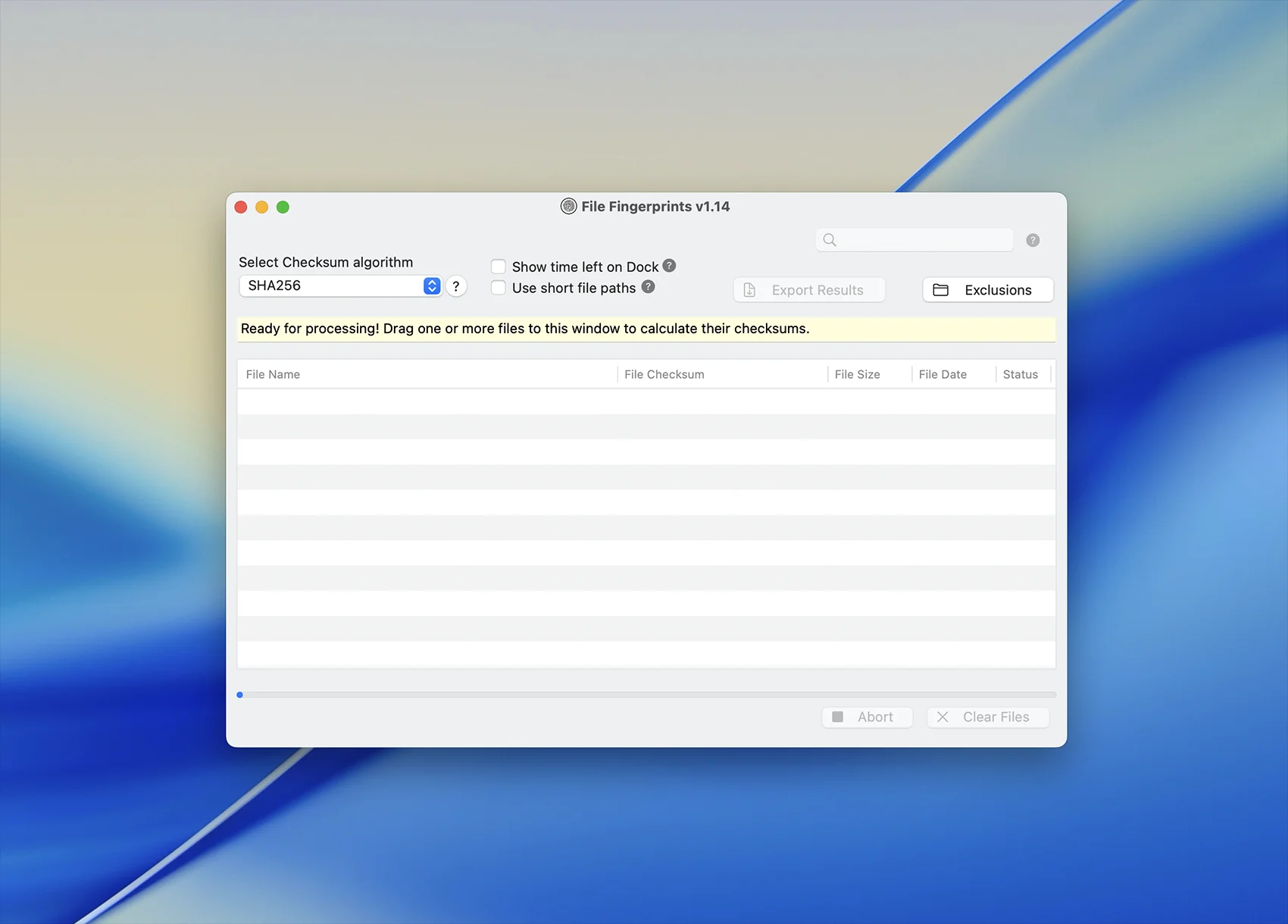
Task: Zoom the window with green button
Action: coord(283,207)
